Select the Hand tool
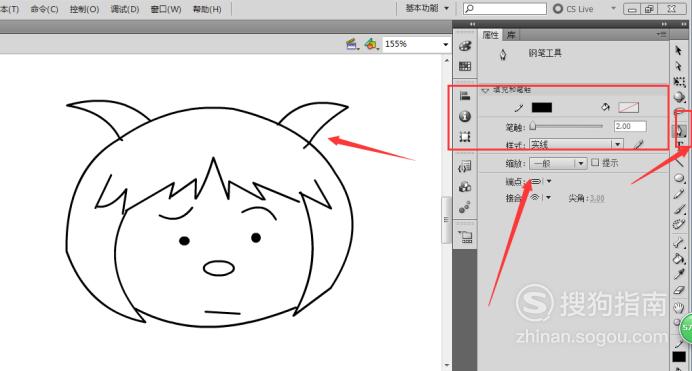This screenshot has height=371, width=692. (678, 307)
